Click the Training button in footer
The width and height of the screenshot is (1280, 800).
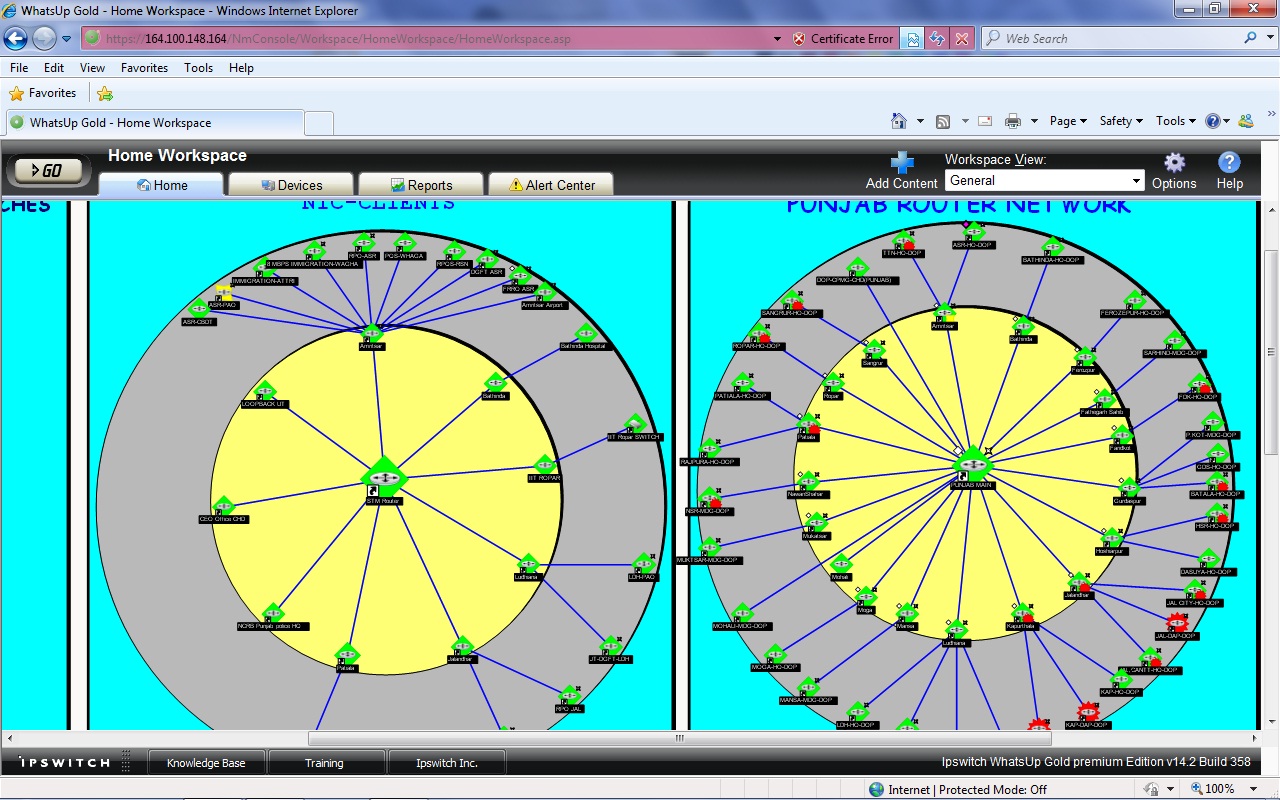tap(324, 763)
